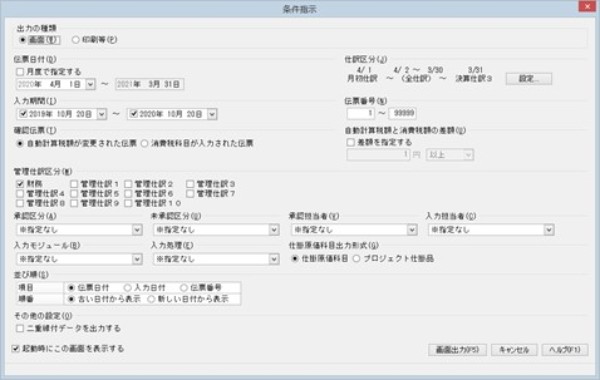Open the 入力処理 dropdown
Screen dimensions: 600x380
tap(216, 259)
